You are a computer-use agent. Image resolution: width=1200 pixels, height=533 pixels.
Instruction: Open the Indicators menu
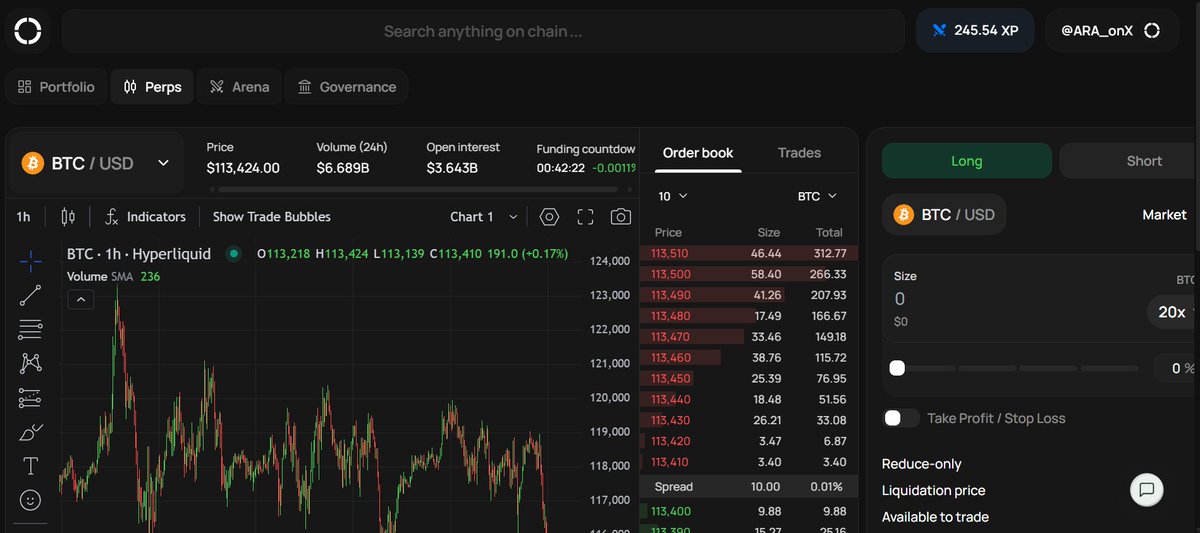pyautogui.click(x=146, y=216)
